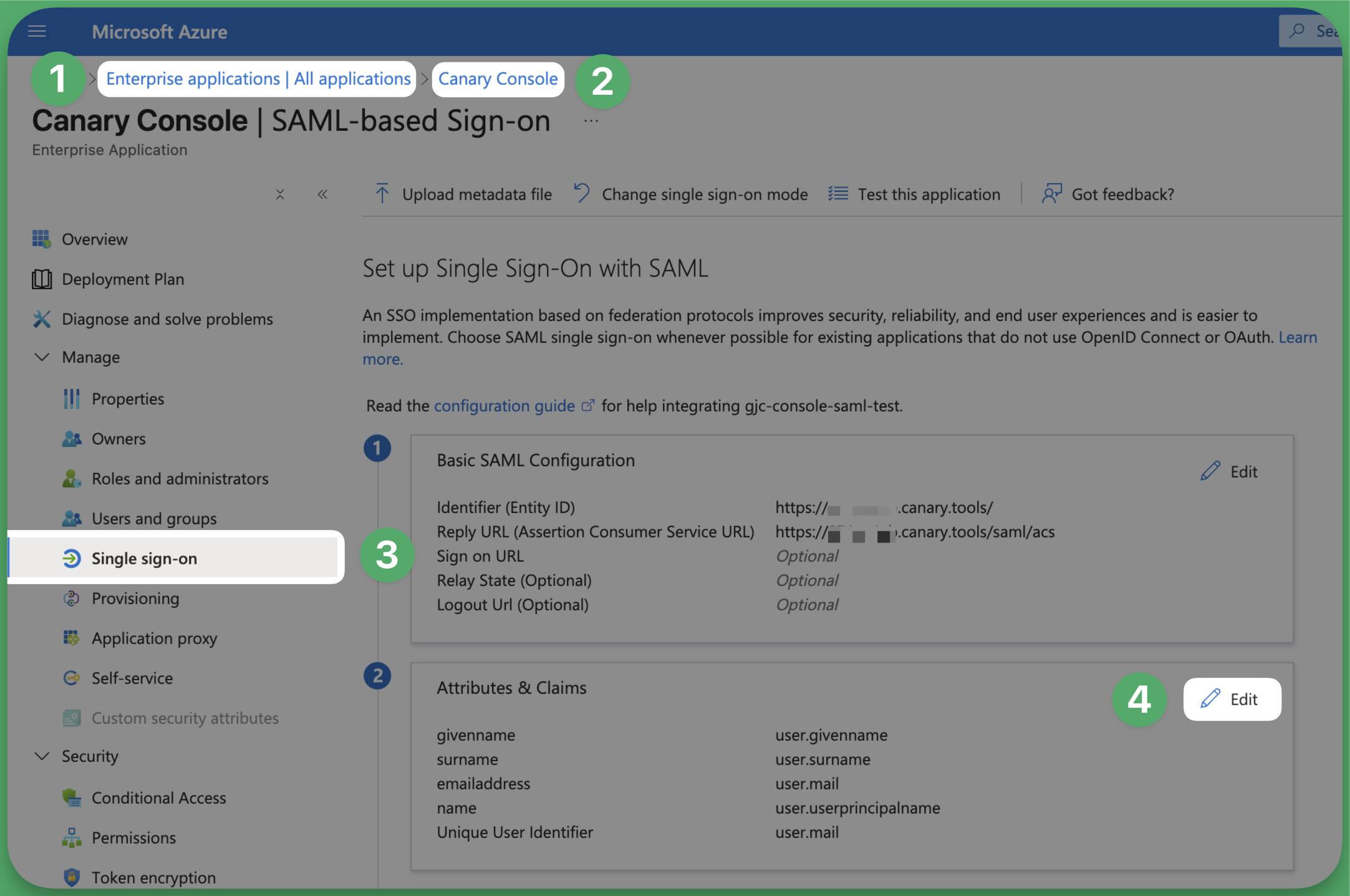Screen dimensions: 1350x896
Task: Click the user.userprincipalname claim value
Action: click(x=857, y=808)
